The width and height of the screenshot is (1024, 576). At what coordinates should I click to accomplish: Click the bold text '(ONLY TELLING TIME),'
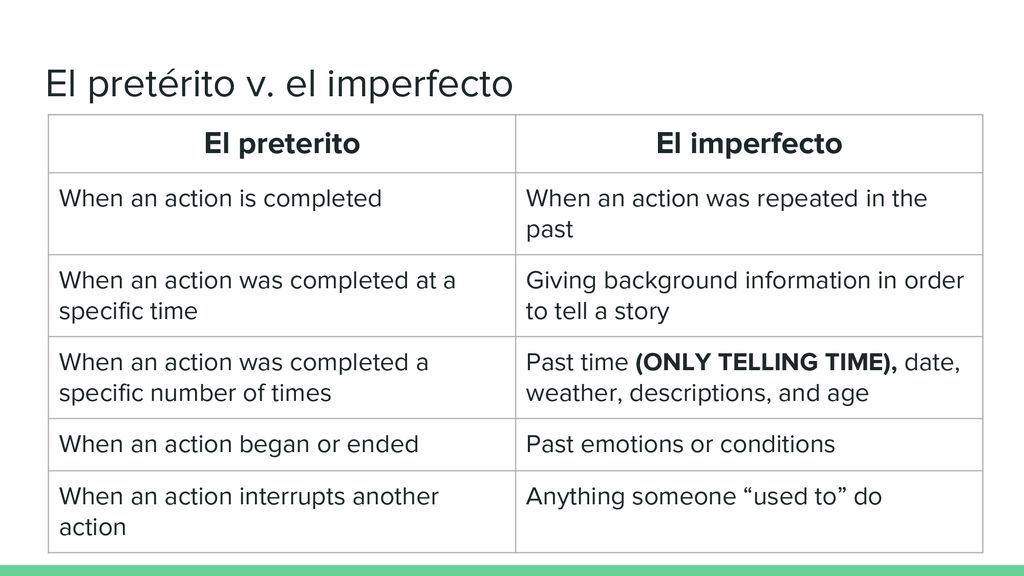pyautogui.click(x=766, y=362)
